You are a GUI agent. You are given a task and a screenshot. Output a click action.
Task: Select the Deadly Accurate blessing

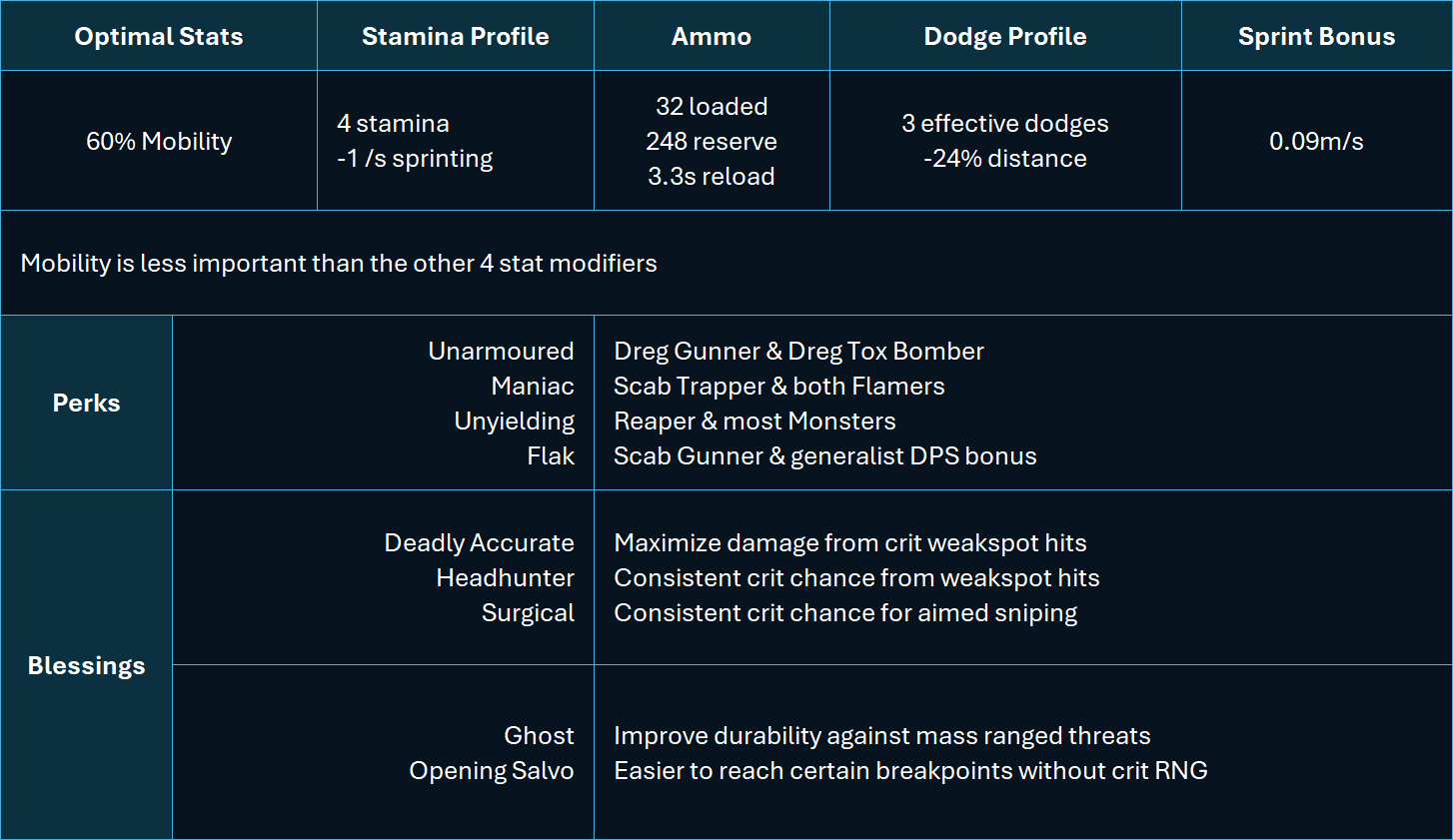479,542
